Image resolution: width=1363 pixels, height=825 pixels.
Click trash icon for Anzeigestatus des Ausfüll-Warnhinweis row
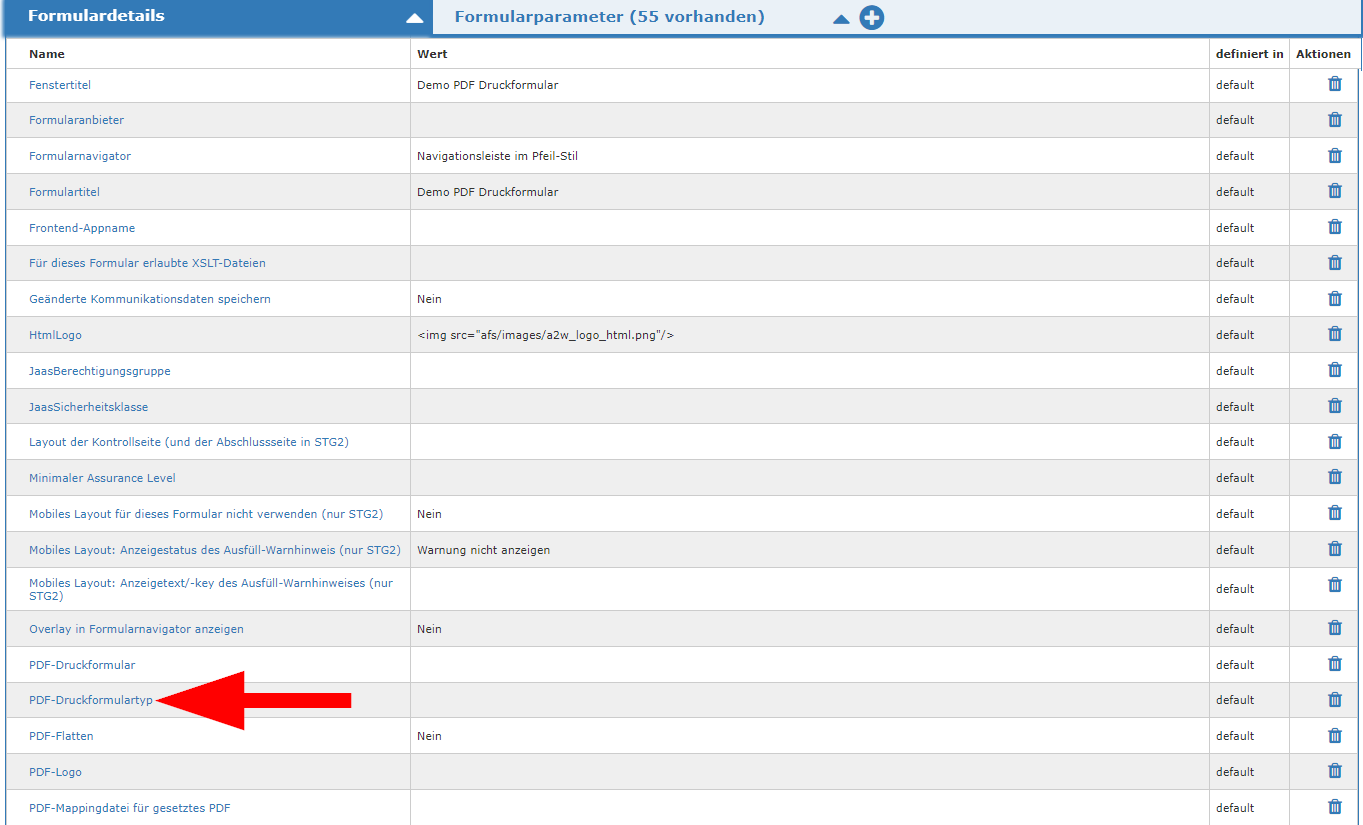click(1334, 549)
